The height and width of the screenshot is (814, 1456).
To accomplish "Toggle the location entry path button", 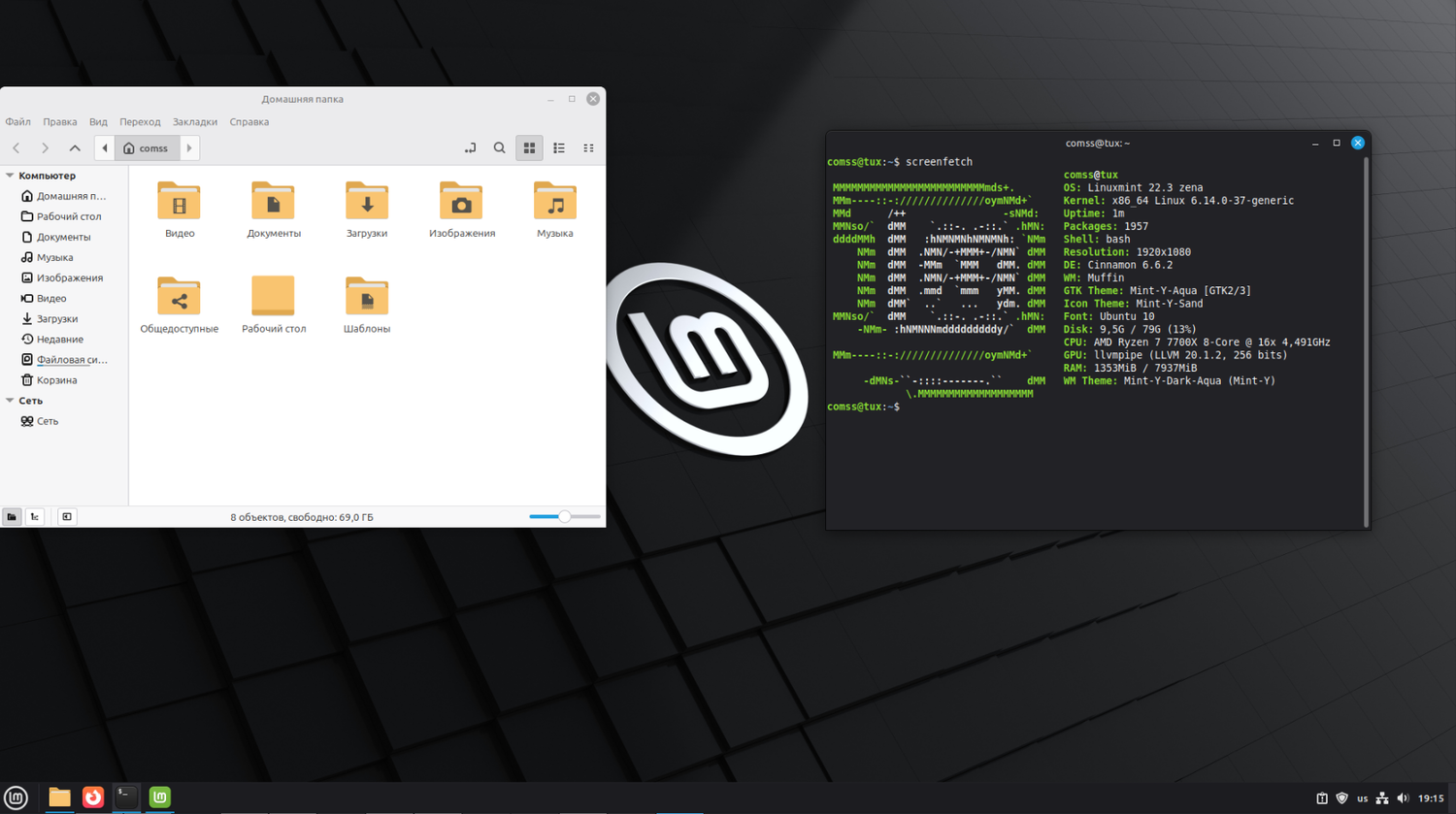I will [471, 148].
